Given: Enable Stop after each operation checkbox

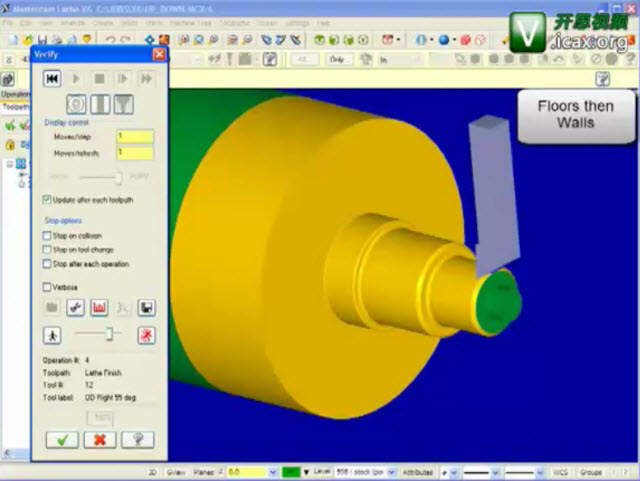Looking at the screenshot, I should 47,264.
